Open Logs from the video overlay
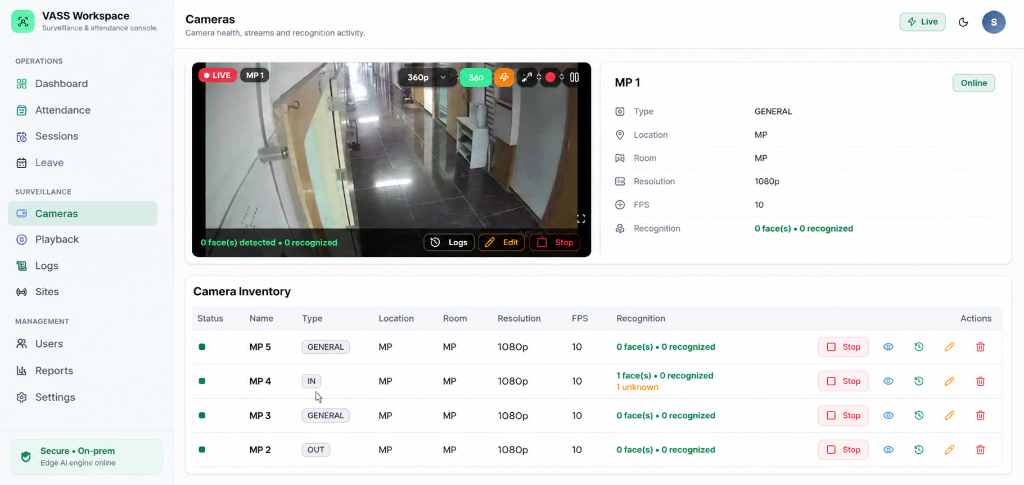This screenshot has width=1024, height=485. click(x=449, y=242)
